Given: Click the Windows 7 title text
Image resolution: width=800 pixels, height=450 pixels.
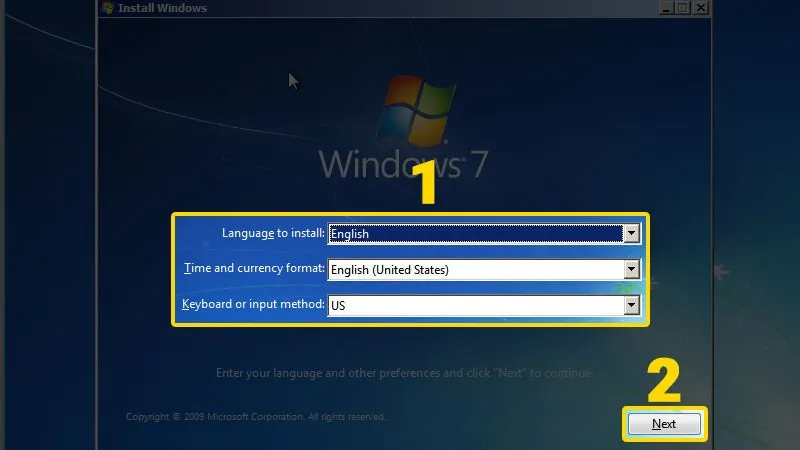Looking at the screenshot, I should click(403, 162).
